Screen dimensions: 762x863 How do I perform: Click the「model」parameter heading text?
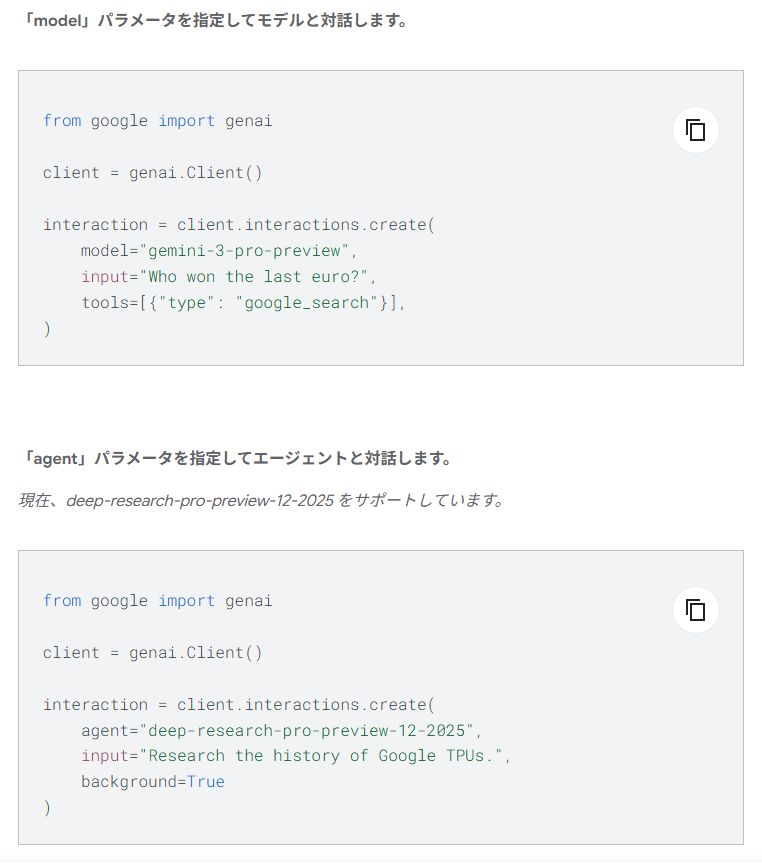[x=216, y=21]
